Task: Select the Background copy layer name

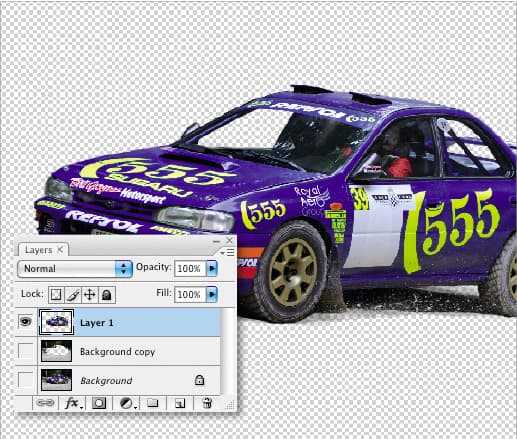Action: click(117, 352)
